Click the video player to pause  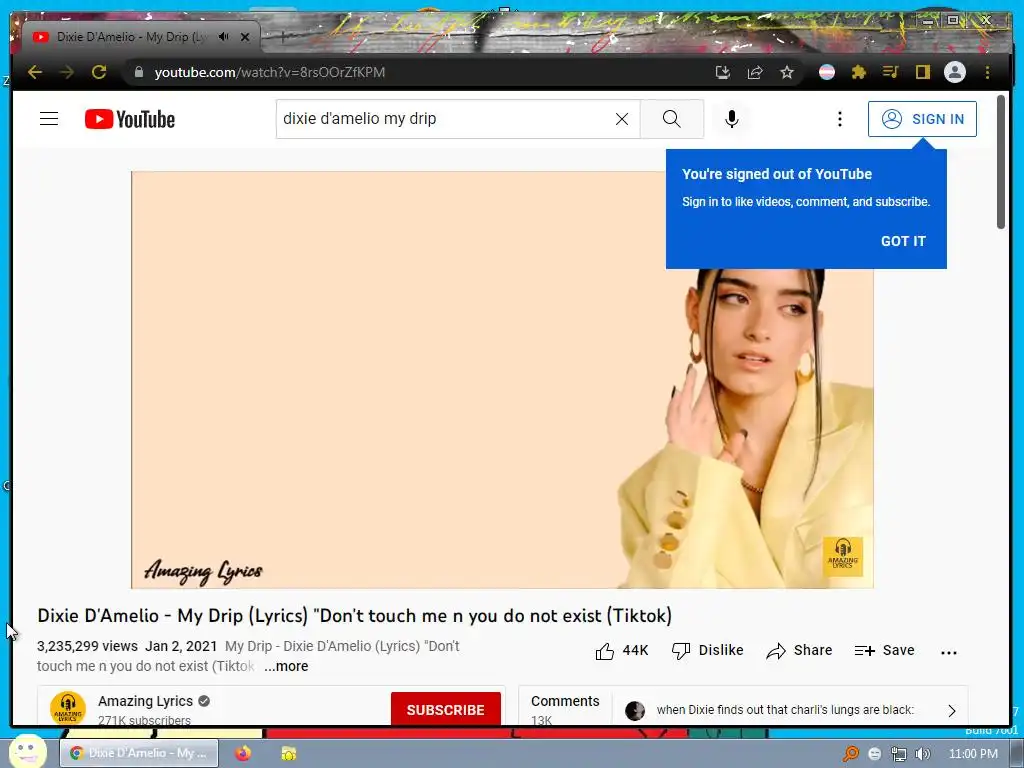(x=502, y=379)
